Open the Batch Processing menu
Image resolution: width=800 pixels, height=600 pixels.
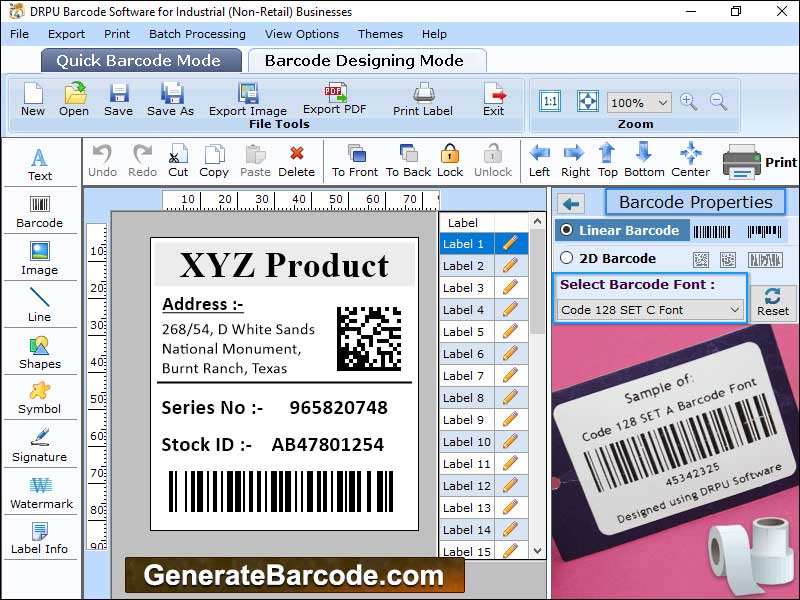click(x=197, y=34)
